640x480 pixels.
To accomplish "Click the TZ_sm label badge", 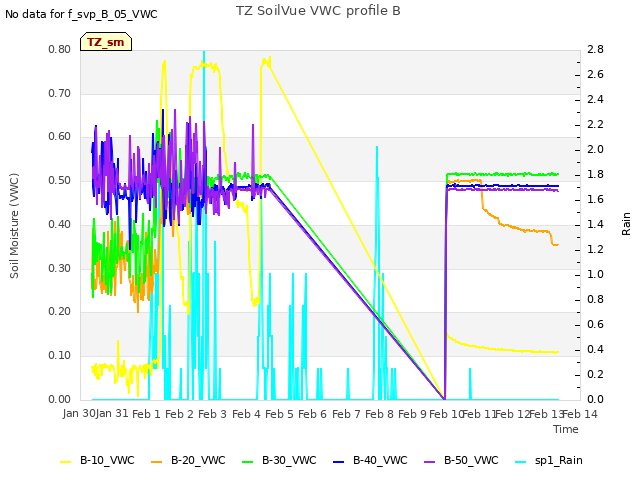I will [x=106, y=42].
